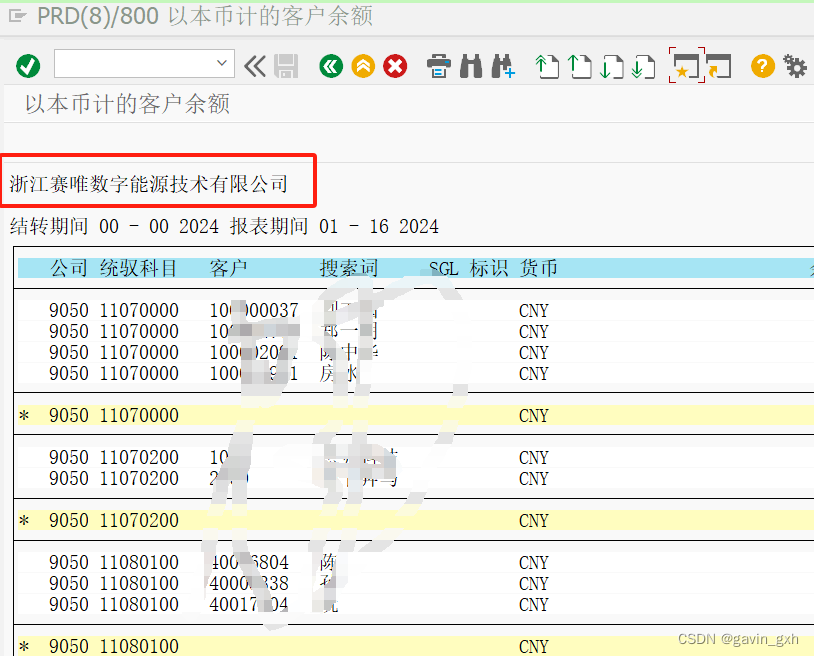This screenshot has width=814, height=656.
Task: Click the Save floppy disk icon
Action: pyautogui.click(x=286, y=66)
